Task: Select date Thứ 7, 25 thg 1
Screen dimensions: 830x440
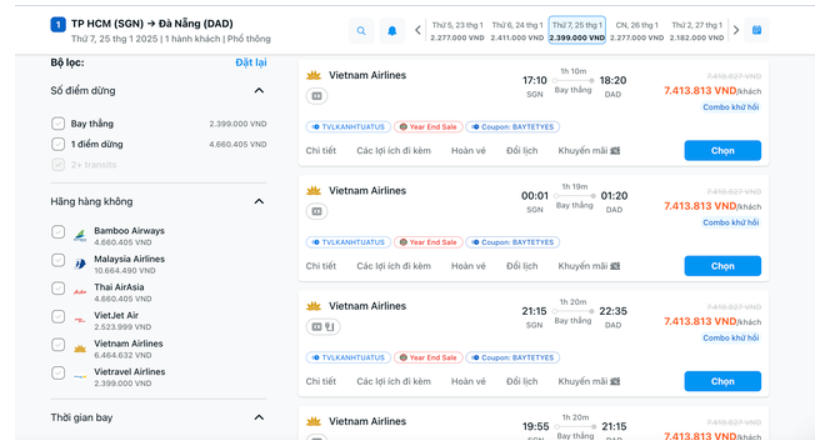Action: pyautogui.click(x=577, y=31)
